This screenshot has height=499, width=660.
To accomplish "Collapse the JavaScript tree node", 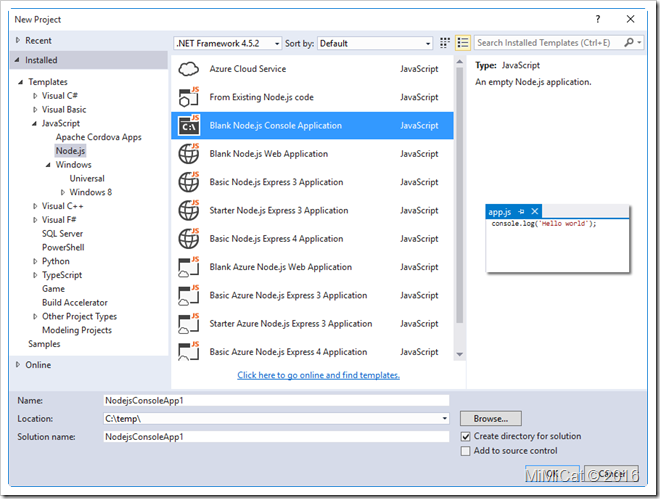I will click(35, 124).
